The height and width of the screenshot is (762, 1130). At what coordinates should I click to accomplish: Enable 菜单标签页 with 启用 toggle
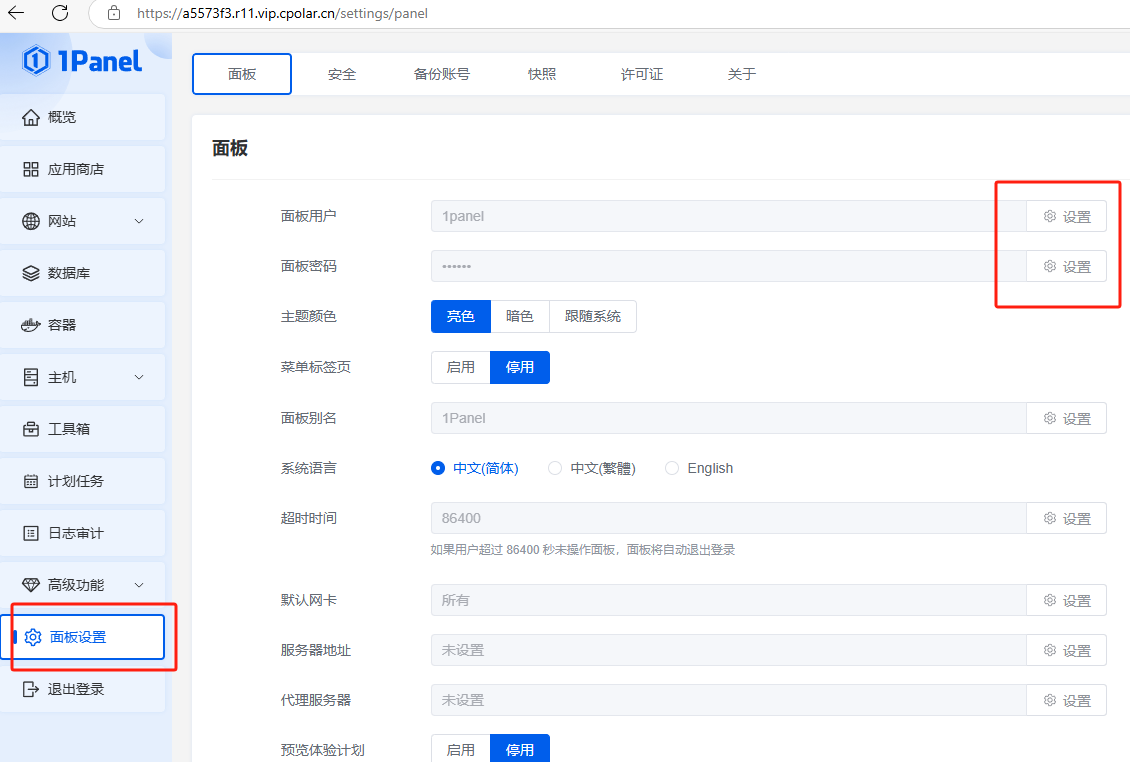tap(461, 367)
